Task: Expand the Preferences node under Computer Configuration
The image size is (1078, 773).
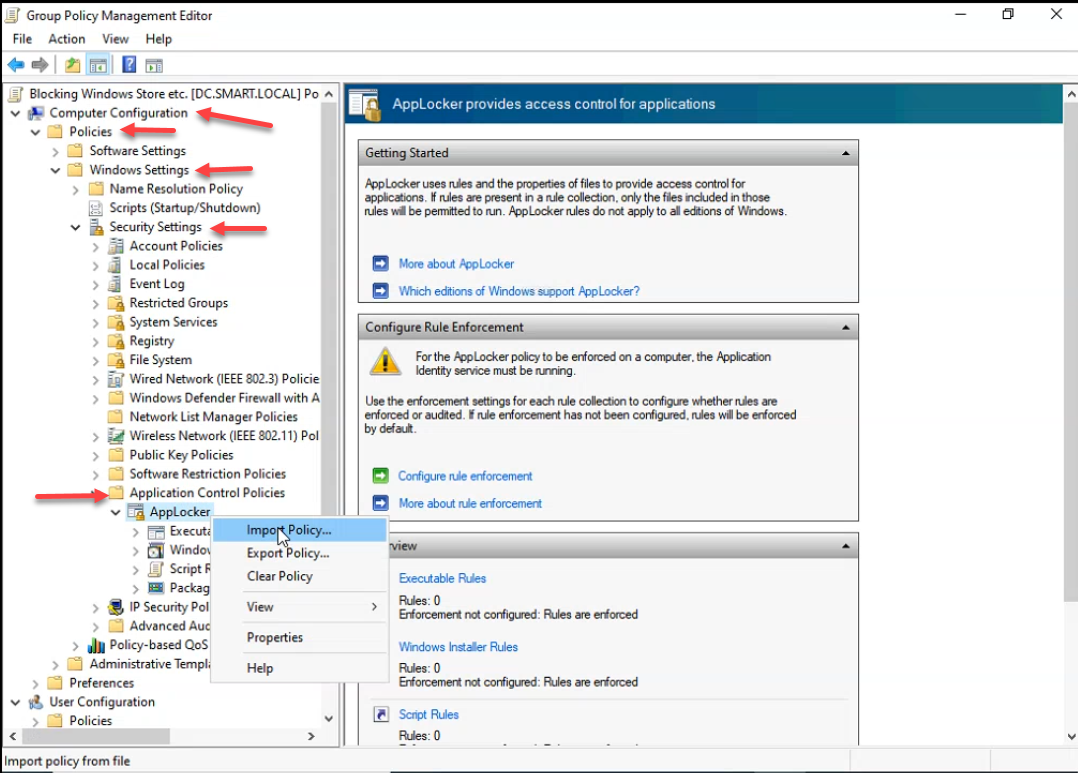Action: point(36,684)
